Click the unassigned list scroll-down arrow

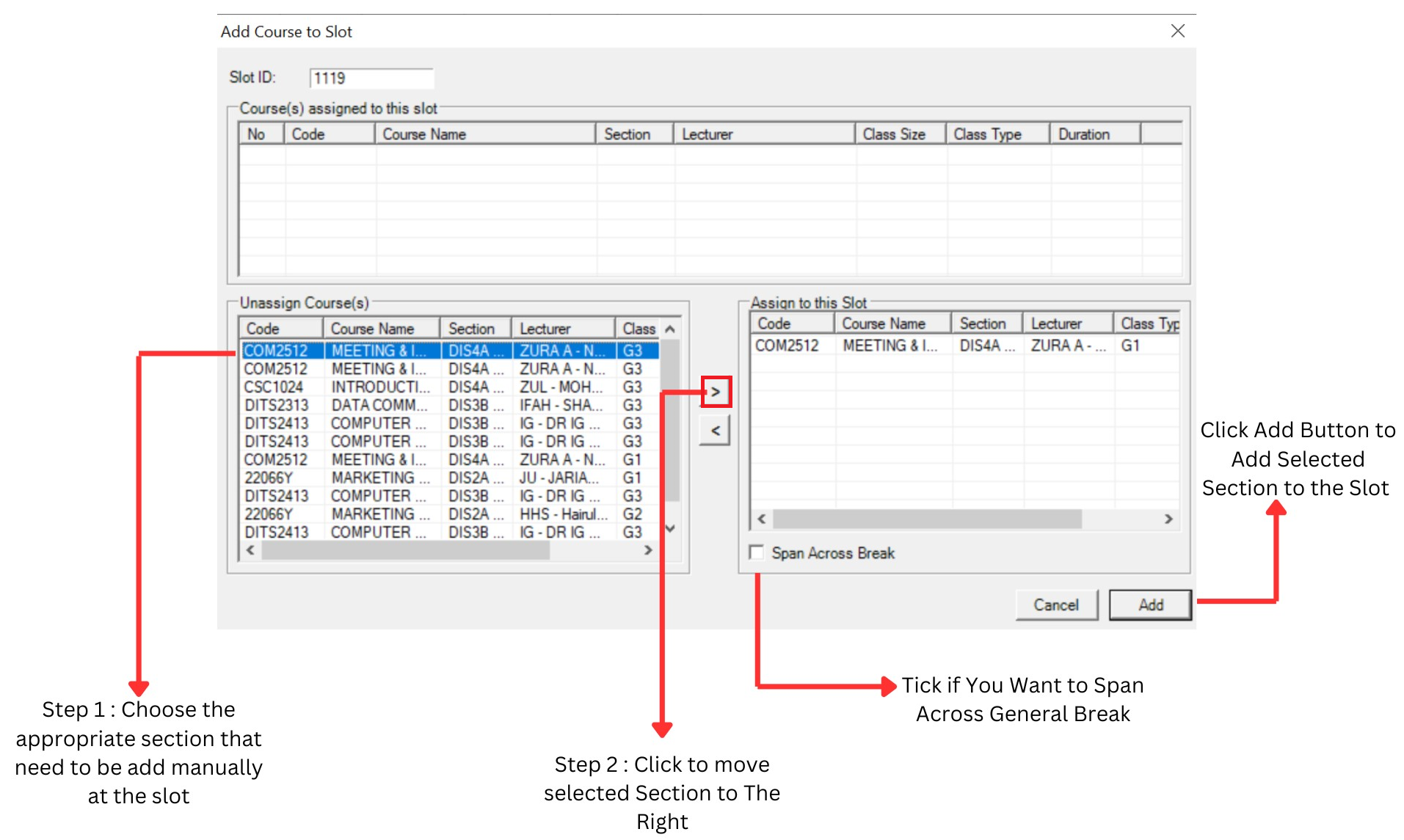[670, 529]
